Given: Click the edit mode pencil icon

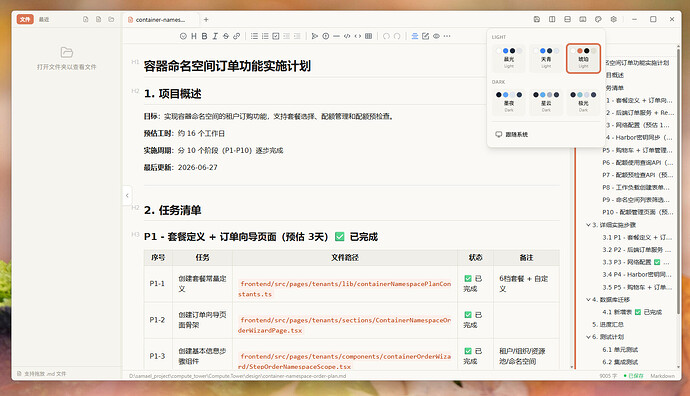Looking at the screenshot, I should (426, 36).
